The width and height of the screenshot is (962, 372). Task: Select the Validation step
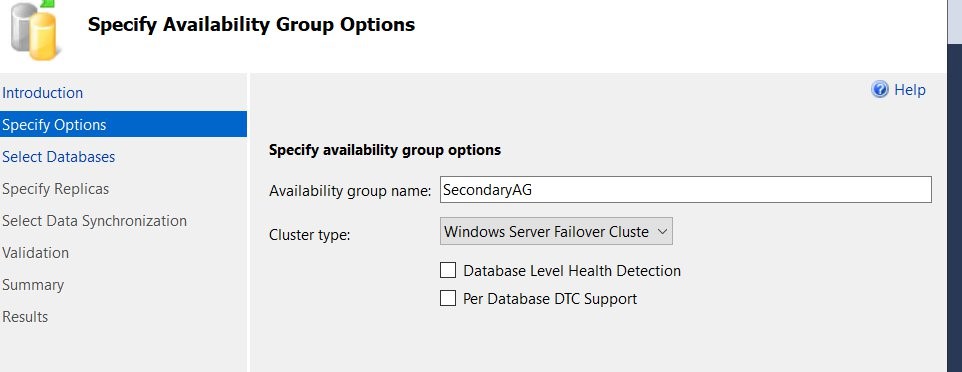36,253
